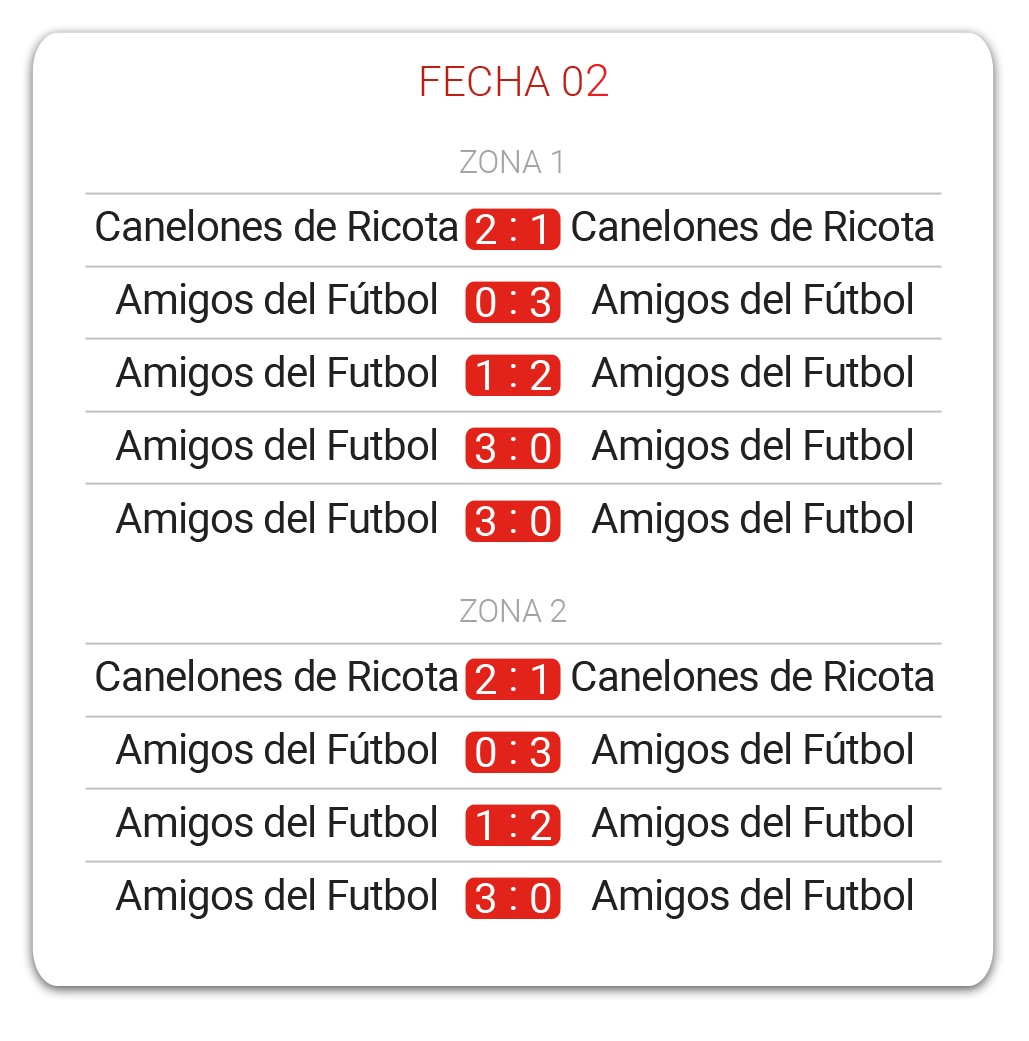This screenshot has width=1029, height=1041.
Task: Click home team Amigos del Fútbol in Zona 1's 0:3 match
Action: (277, 301)
